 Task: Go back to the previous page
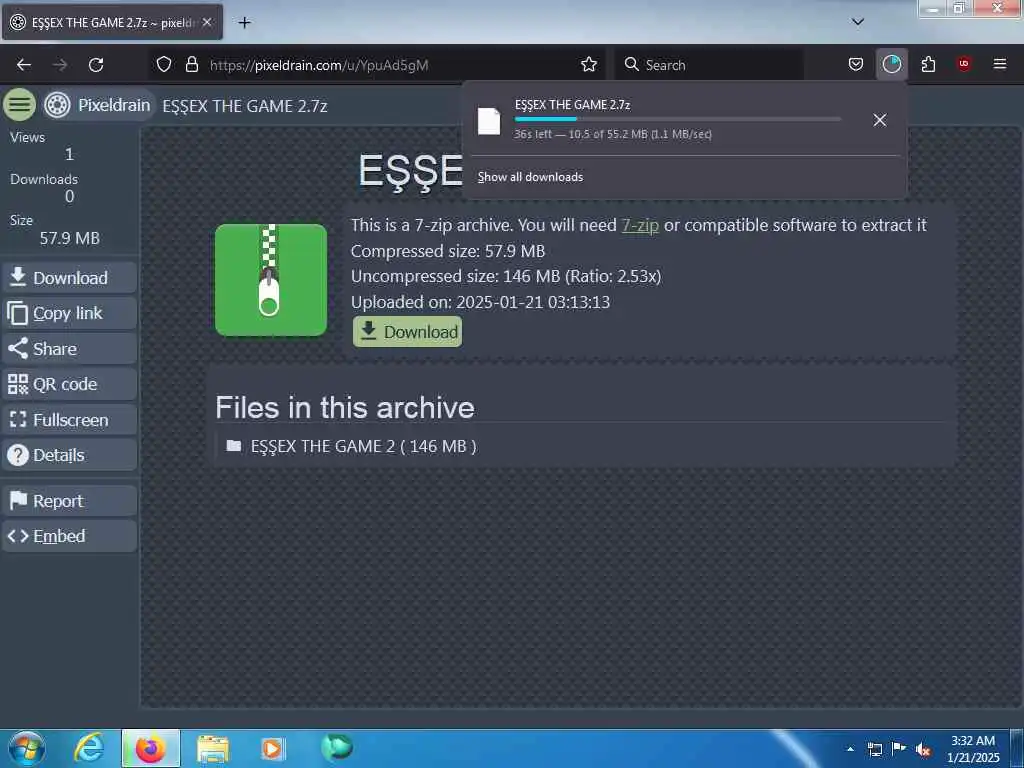click(x=24, y=65)
